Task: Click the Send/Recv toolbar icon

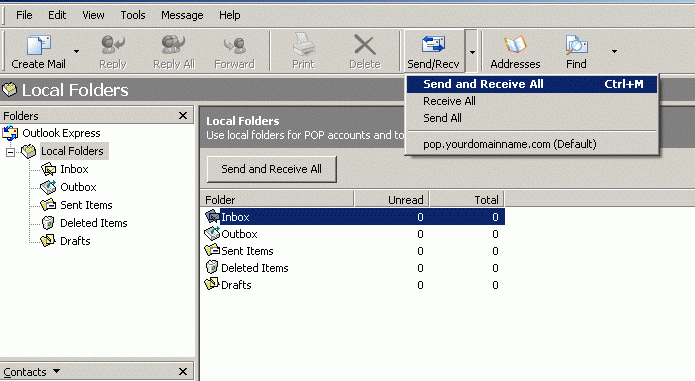Action: [433, 45]
